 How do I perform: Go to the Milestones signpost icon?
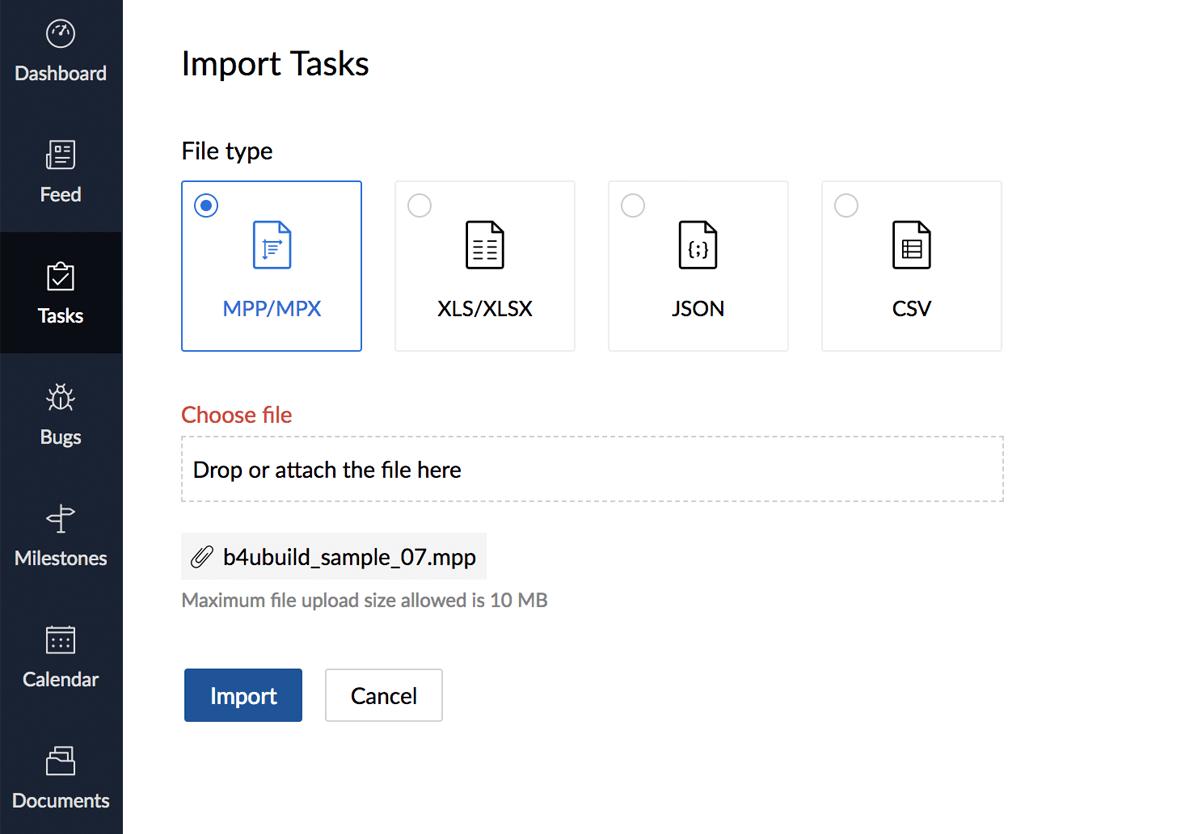pos(61,519)
